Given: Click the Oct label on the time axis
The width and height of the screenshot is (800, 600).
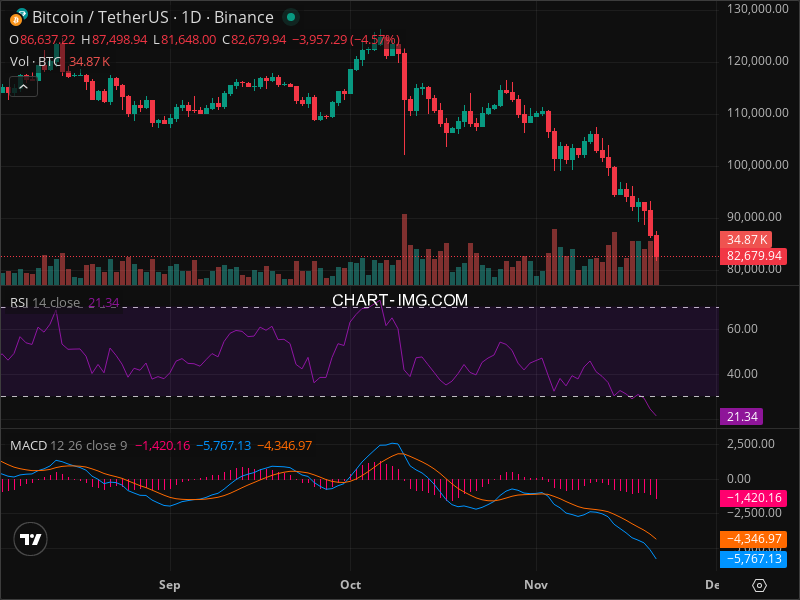Looking at the screenshot, I should tap(350, 583).
